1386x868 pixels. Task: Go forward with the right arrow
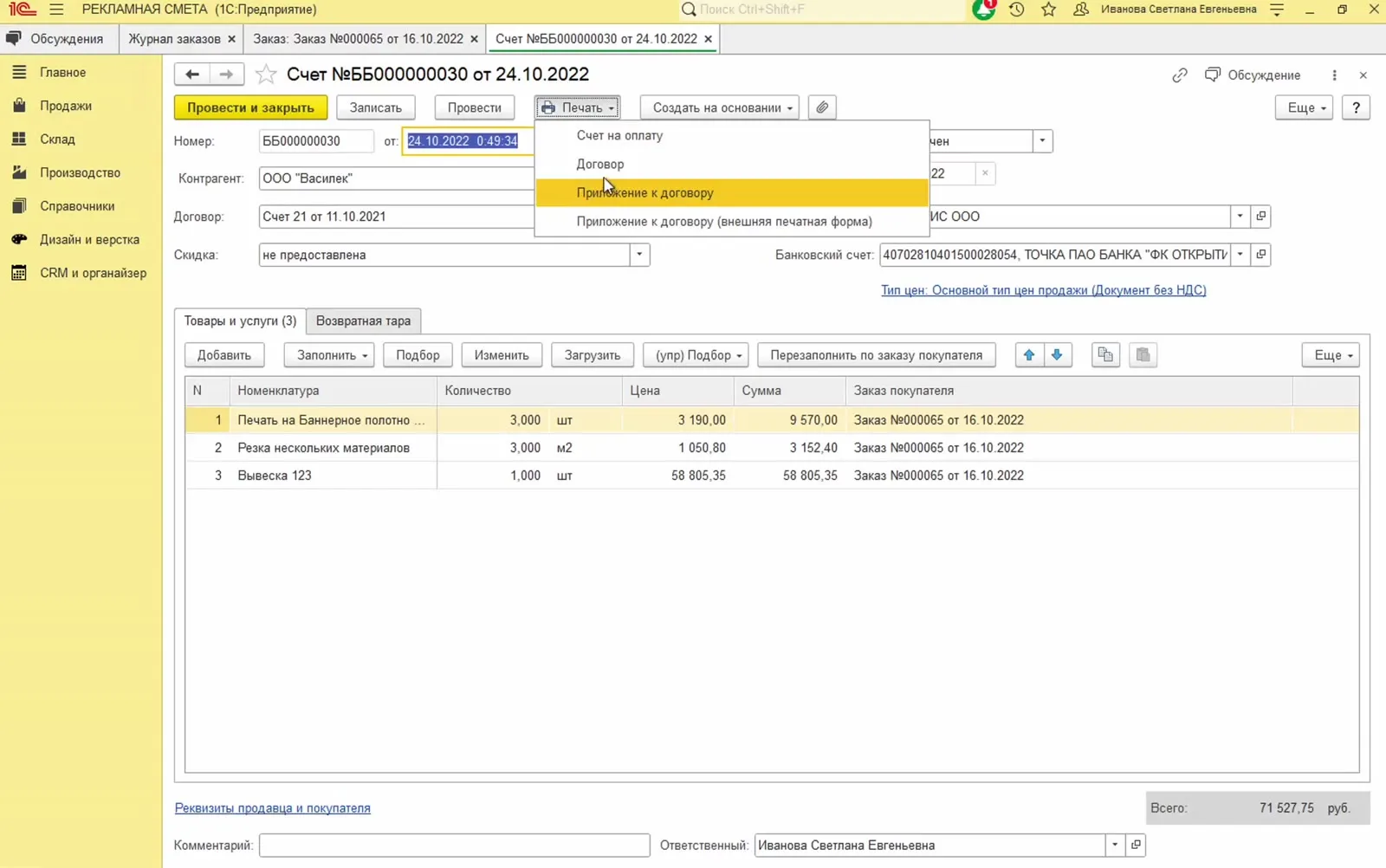(226, 74)
